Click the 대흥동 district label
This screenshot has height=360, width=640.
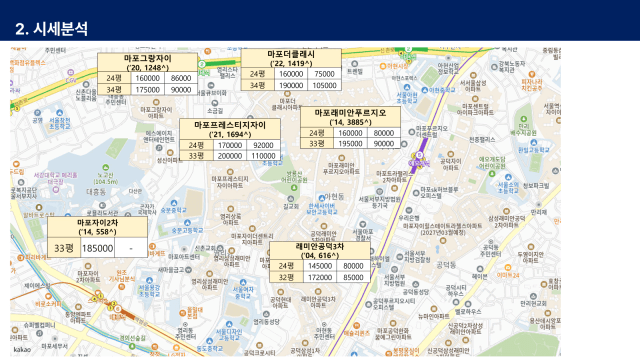(x=96, y=191)
